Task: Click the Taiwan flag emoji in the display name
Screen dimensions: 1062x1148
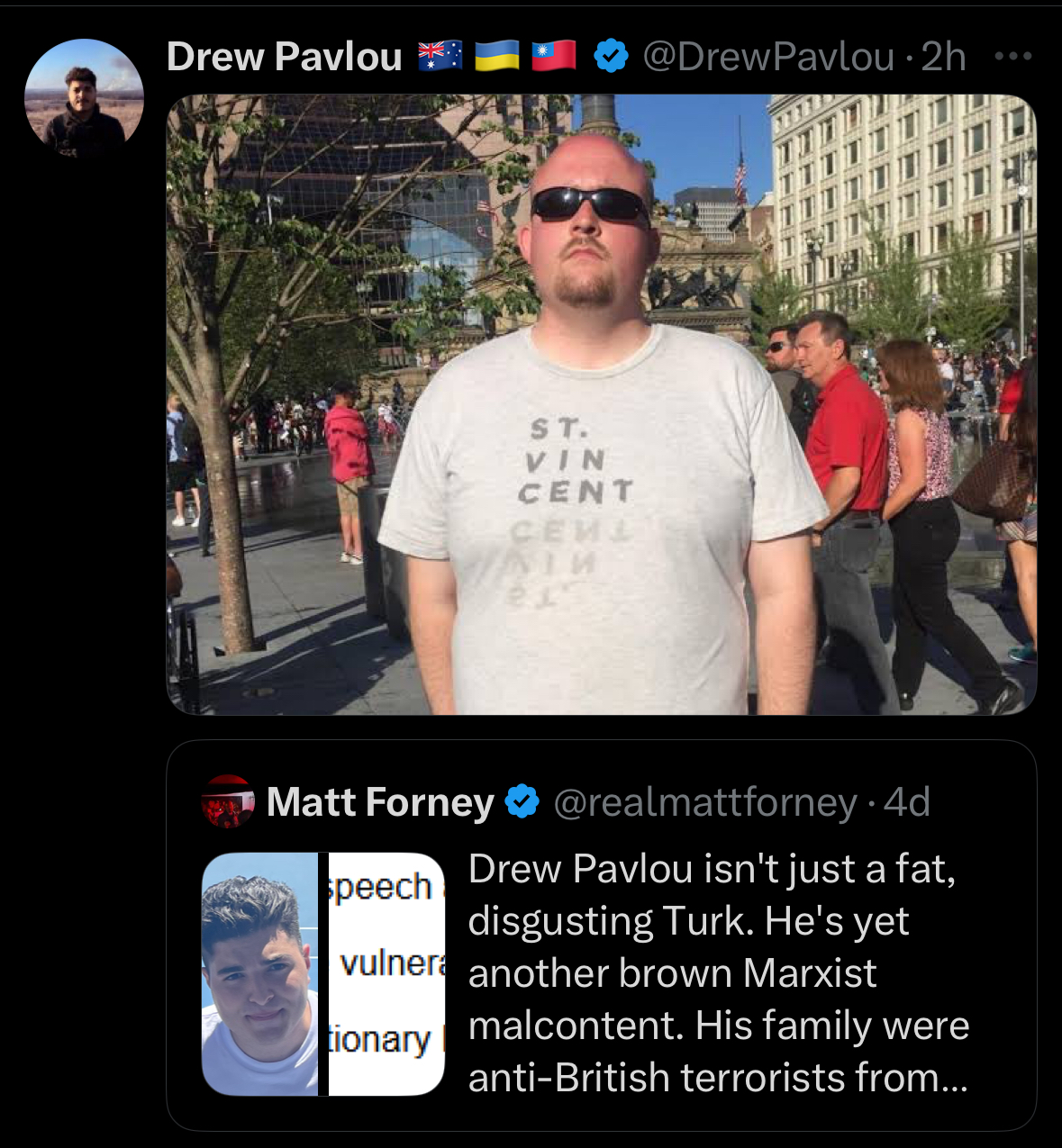Action: click(x=554, y=56)
